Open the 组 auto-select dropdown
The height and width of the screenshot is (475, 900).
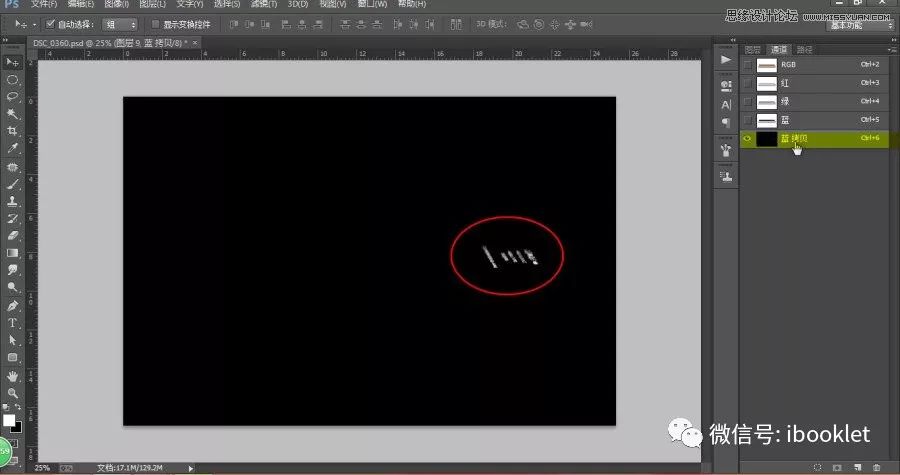point(119,23)
